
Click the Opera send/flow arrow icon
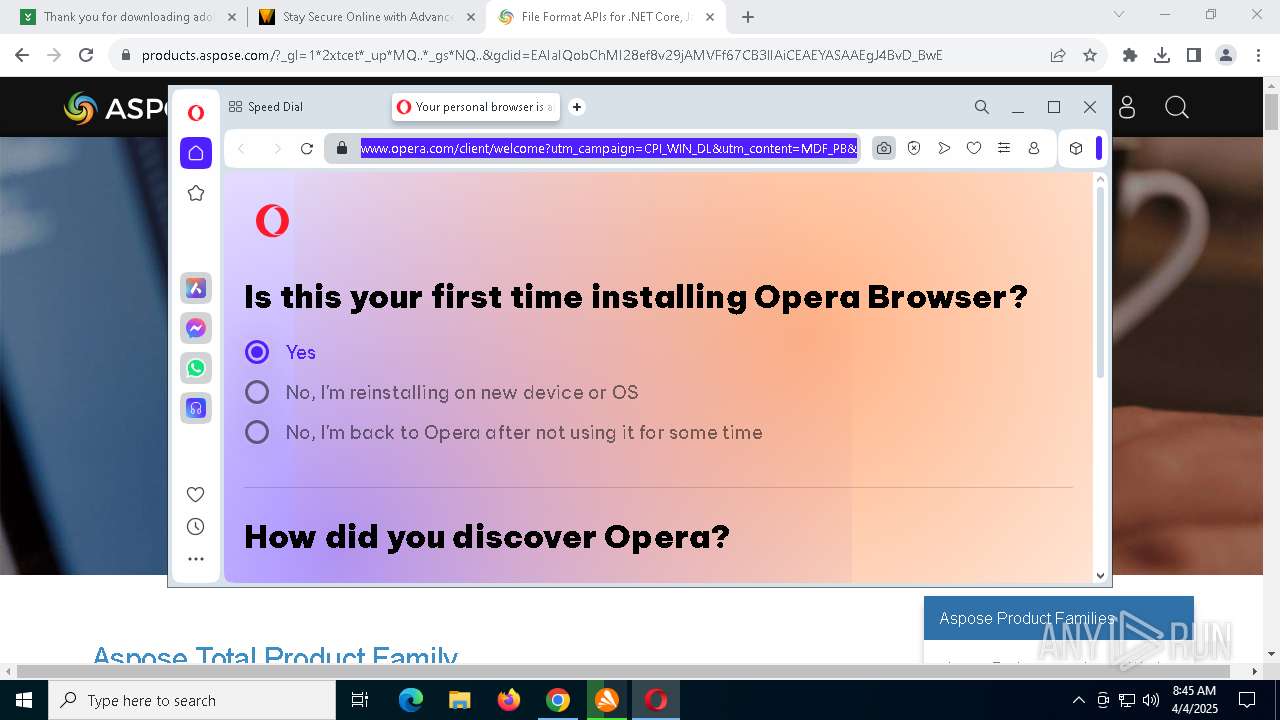(944, 148)
